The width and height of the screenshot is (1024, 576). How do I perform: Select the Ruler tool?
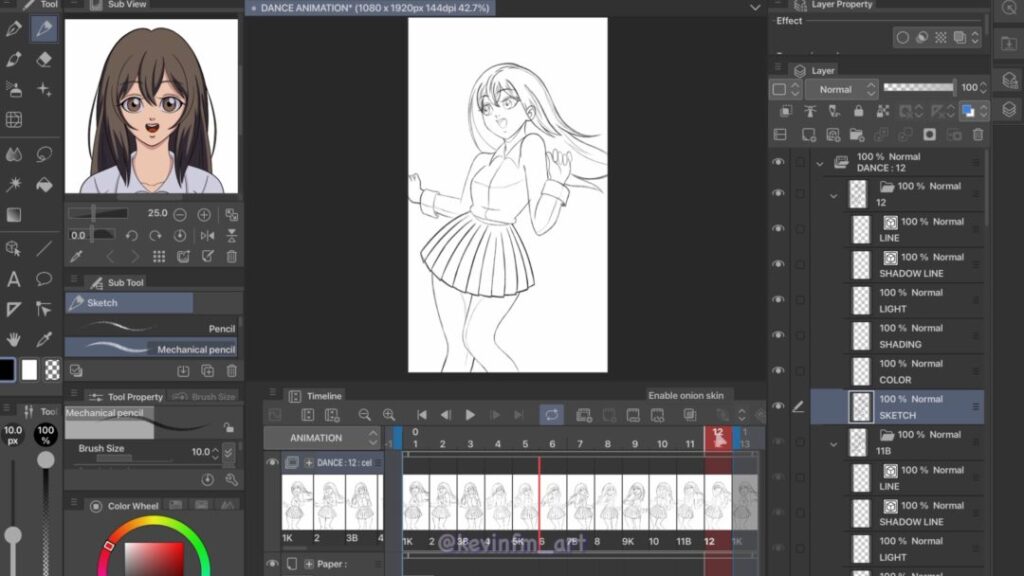tap(14, 310)
